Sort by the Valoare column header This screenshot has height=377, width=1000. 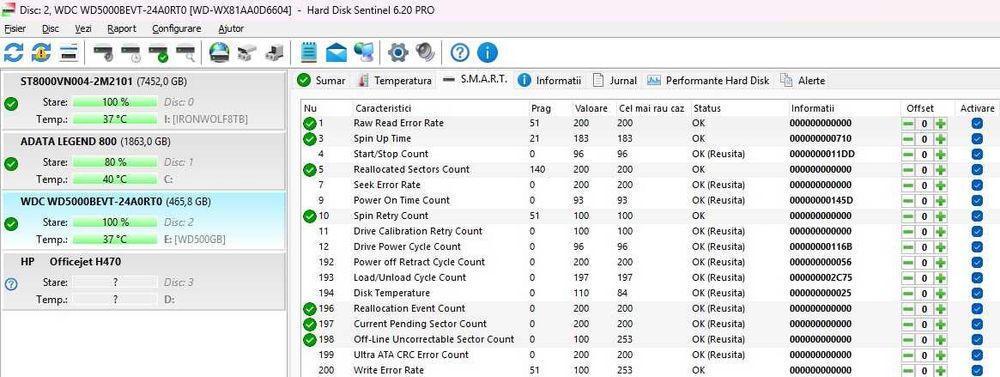pos(591,108)
